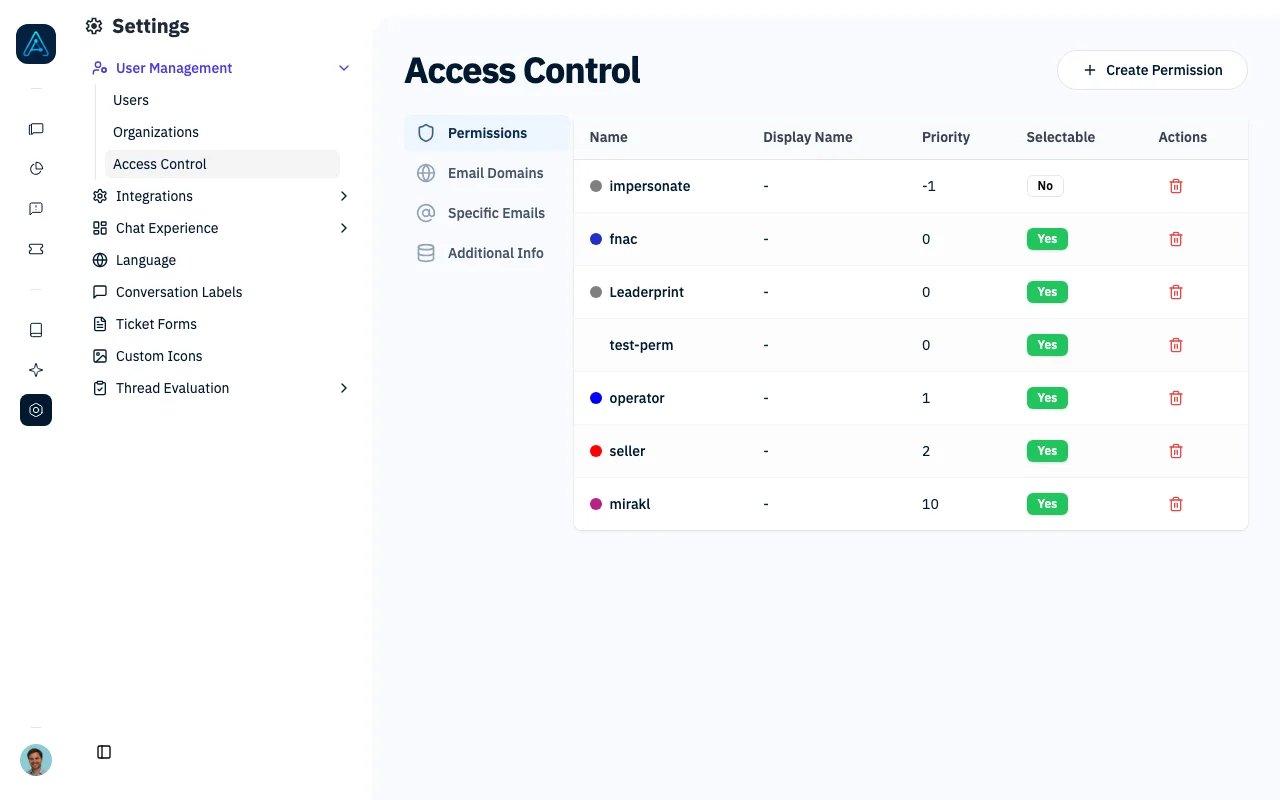Open the knowledge base book icon

(36, 330)
